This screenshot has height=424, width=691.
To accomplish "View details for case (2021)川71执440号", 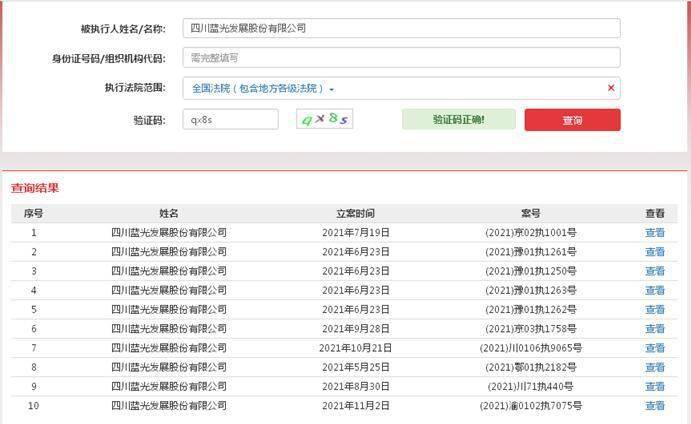I will 654,387.
